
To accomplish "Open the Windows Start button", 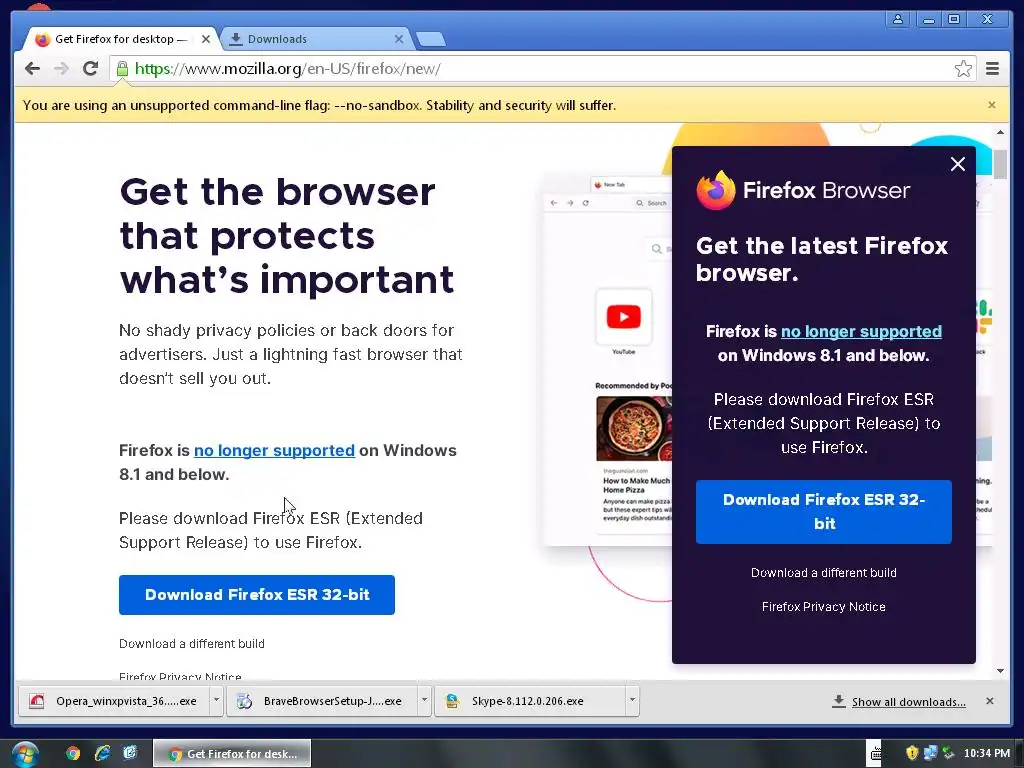I will (x=24, y=754).
